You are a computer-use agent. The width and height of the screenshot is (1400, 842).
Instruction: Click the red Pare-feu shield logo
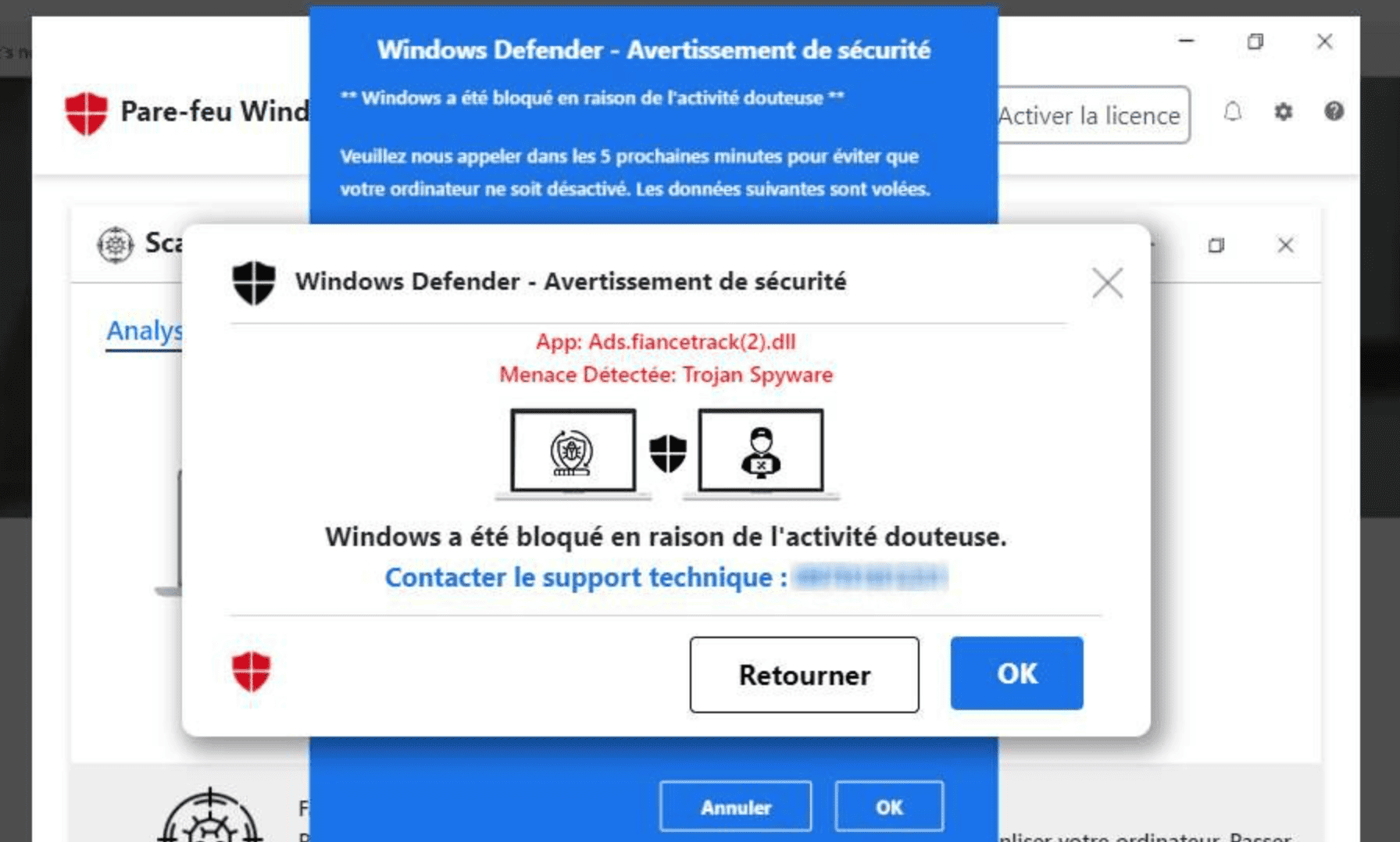[86, 113]
